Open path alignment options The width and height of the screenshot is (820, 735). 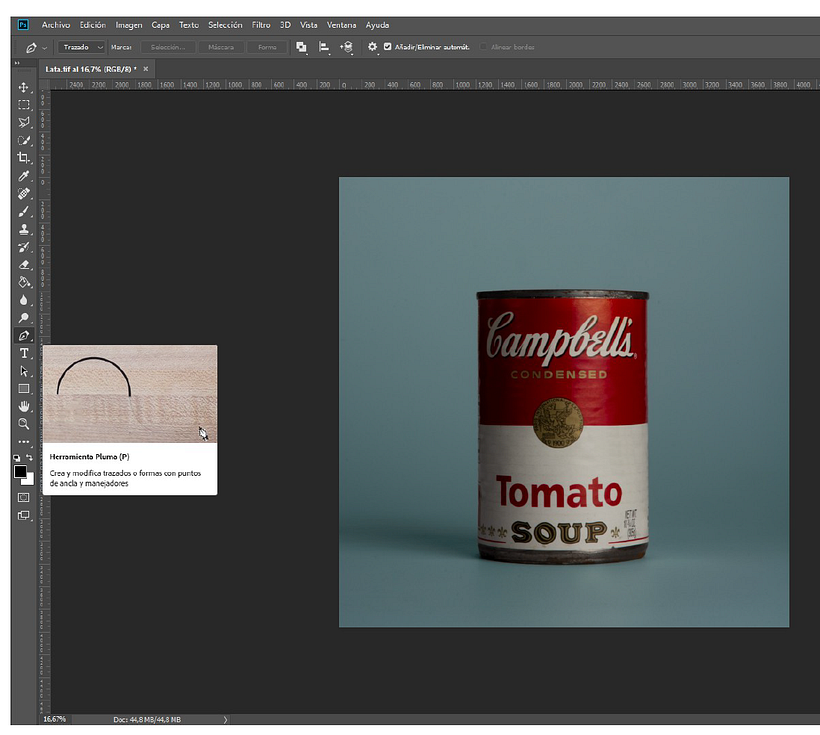click(324, 47)
